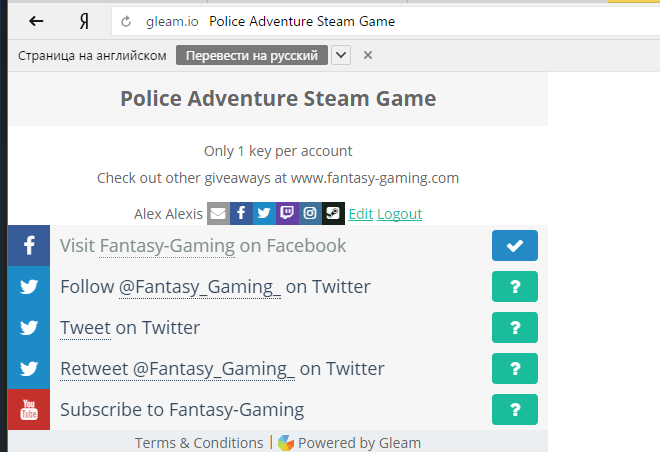Image resolution: width=660 pixels, height=452 pixels.
Task: Open Yandex home via the Я icon
Action: [x=84, y=21]
